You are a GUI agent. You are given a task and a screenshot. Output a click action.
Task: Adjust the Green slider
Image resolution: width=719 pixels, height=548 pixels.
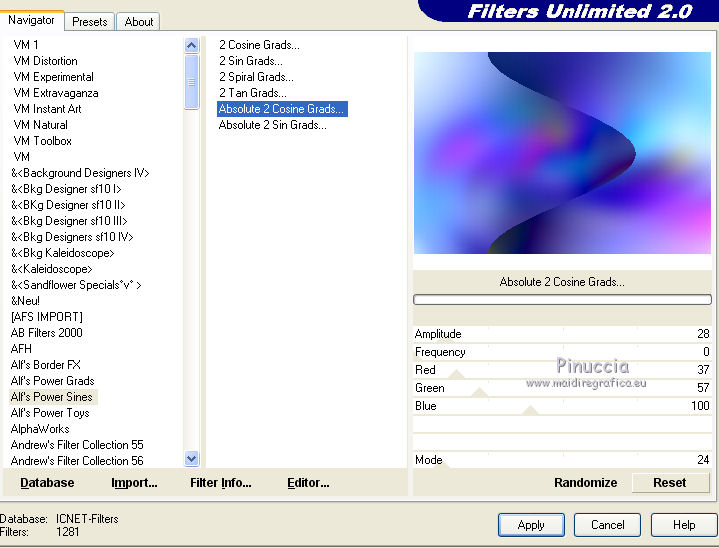(562, 388)
